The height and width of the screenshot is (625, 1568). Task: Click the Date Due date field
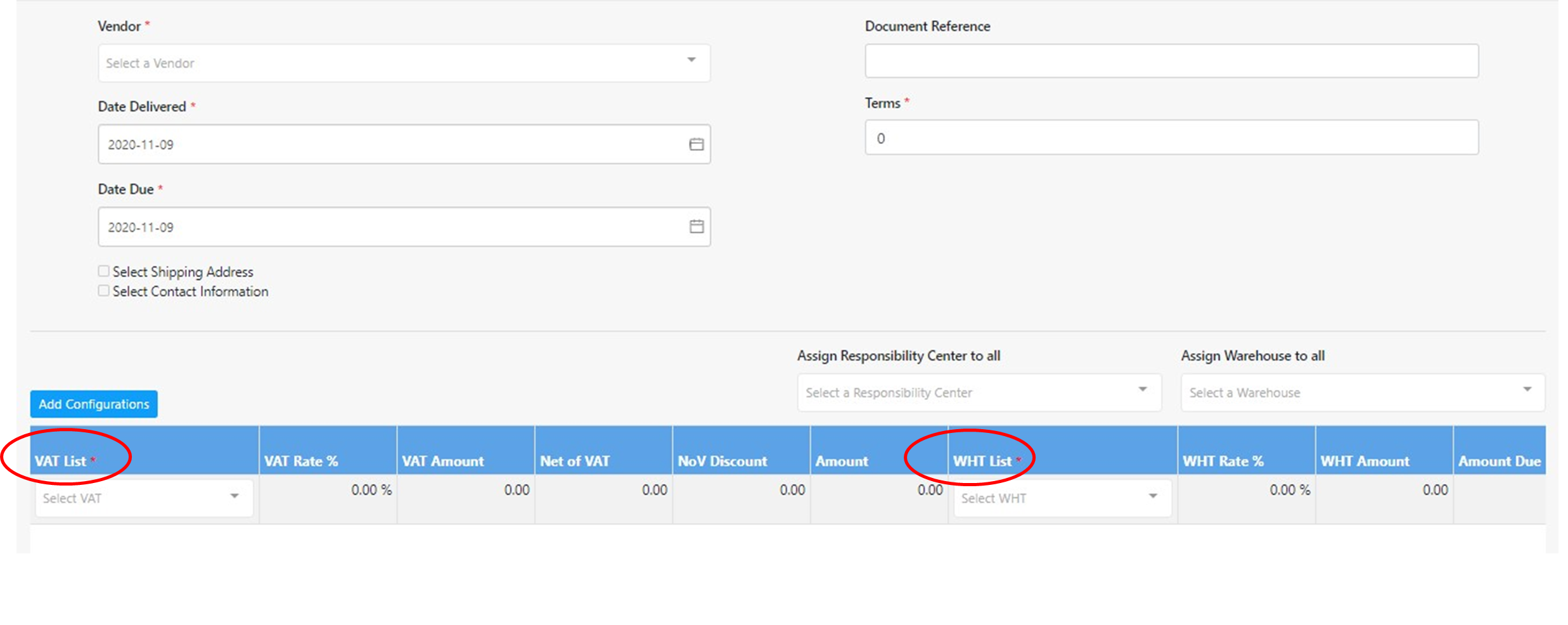pyautogui.click(x=393, y=227)
